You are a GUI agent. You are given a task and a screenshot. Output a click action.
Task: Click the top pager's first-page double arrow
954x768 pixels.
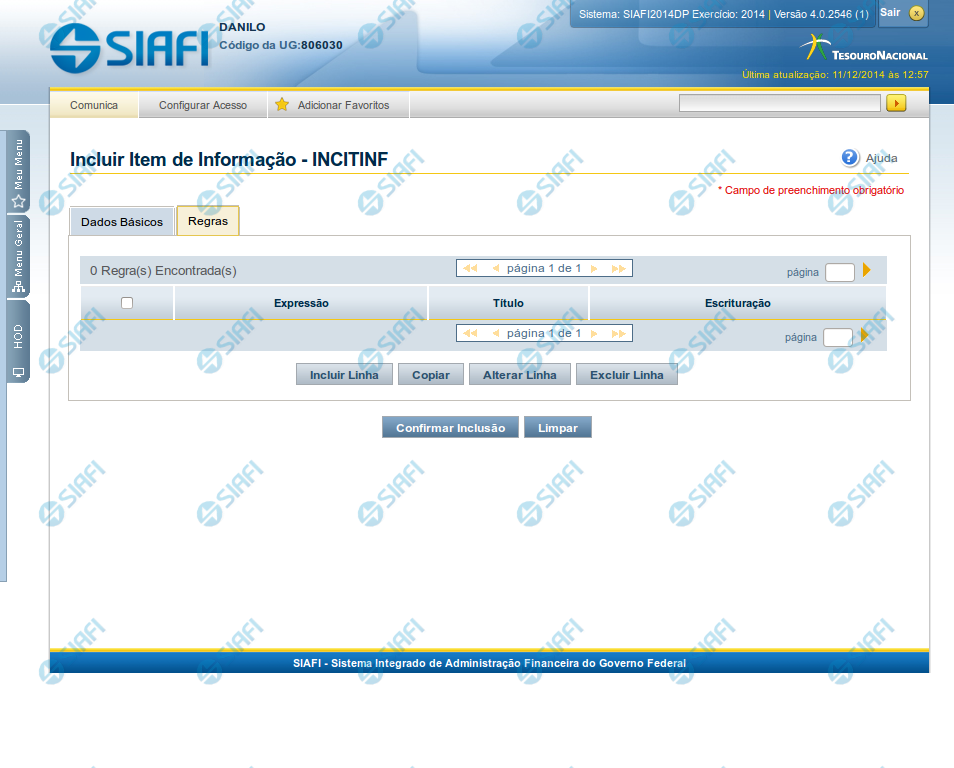point(470,268)
